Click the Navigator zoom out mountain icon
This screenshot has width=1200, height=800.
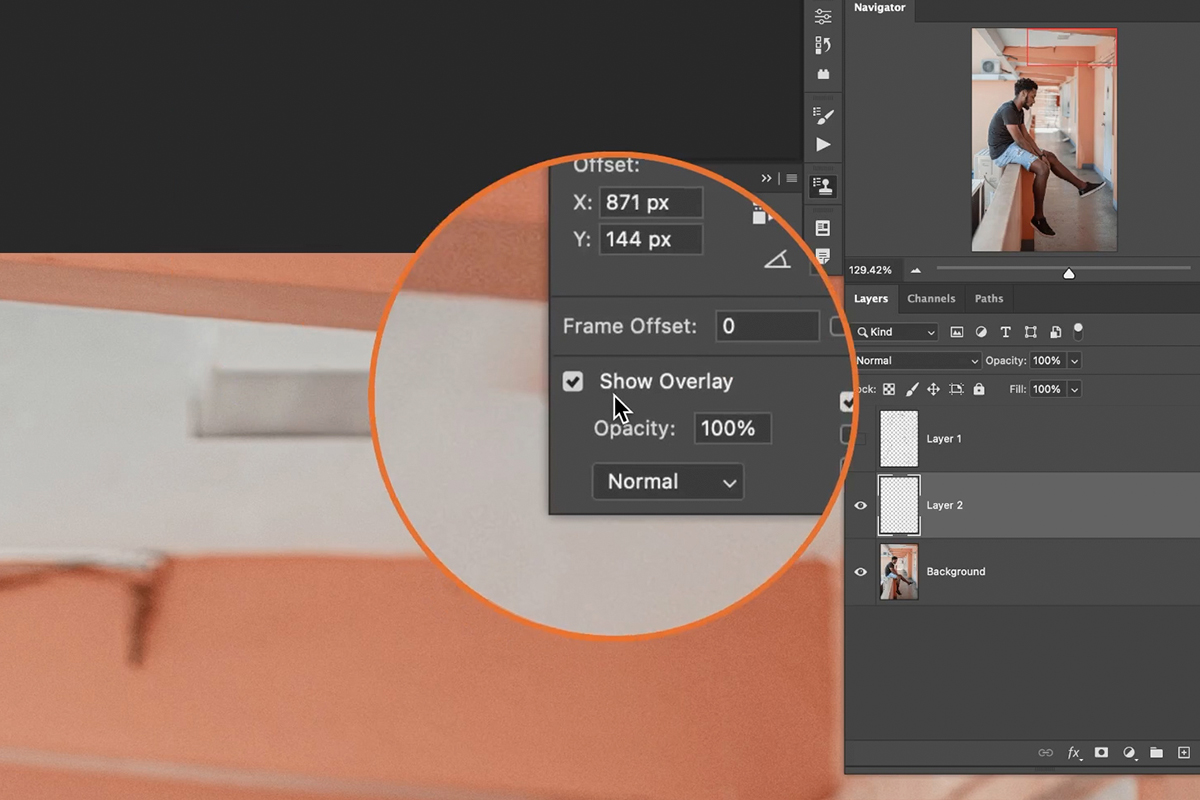coord(916,270)
